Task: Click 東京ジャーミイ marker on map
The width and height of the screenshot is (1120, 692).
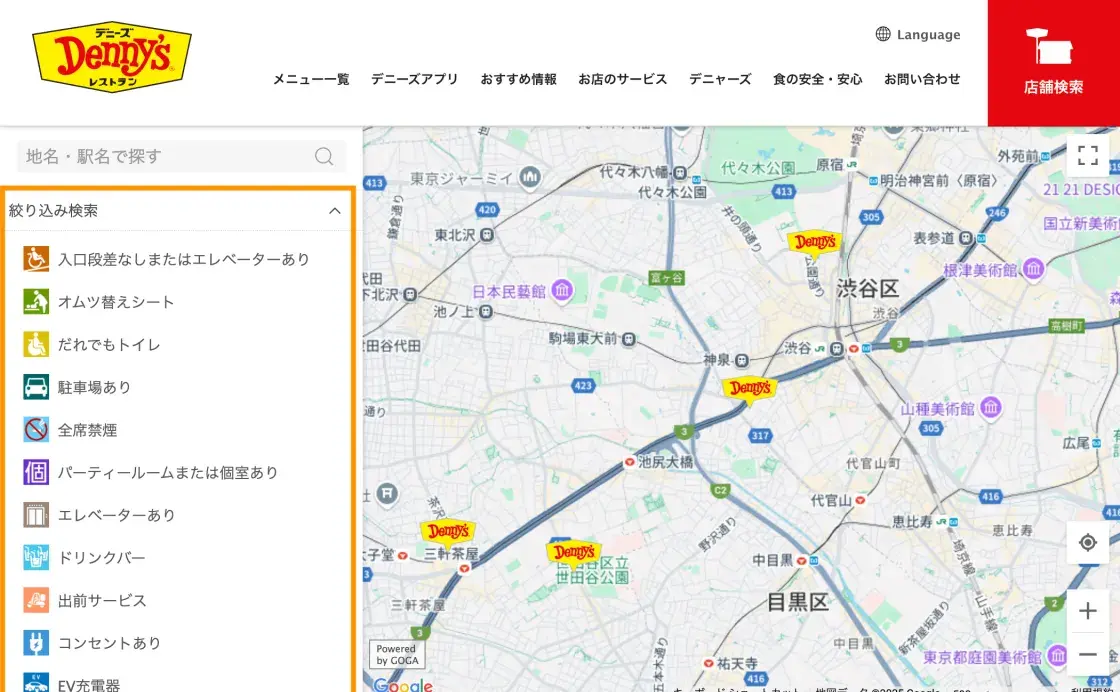Action: point(530,176)
